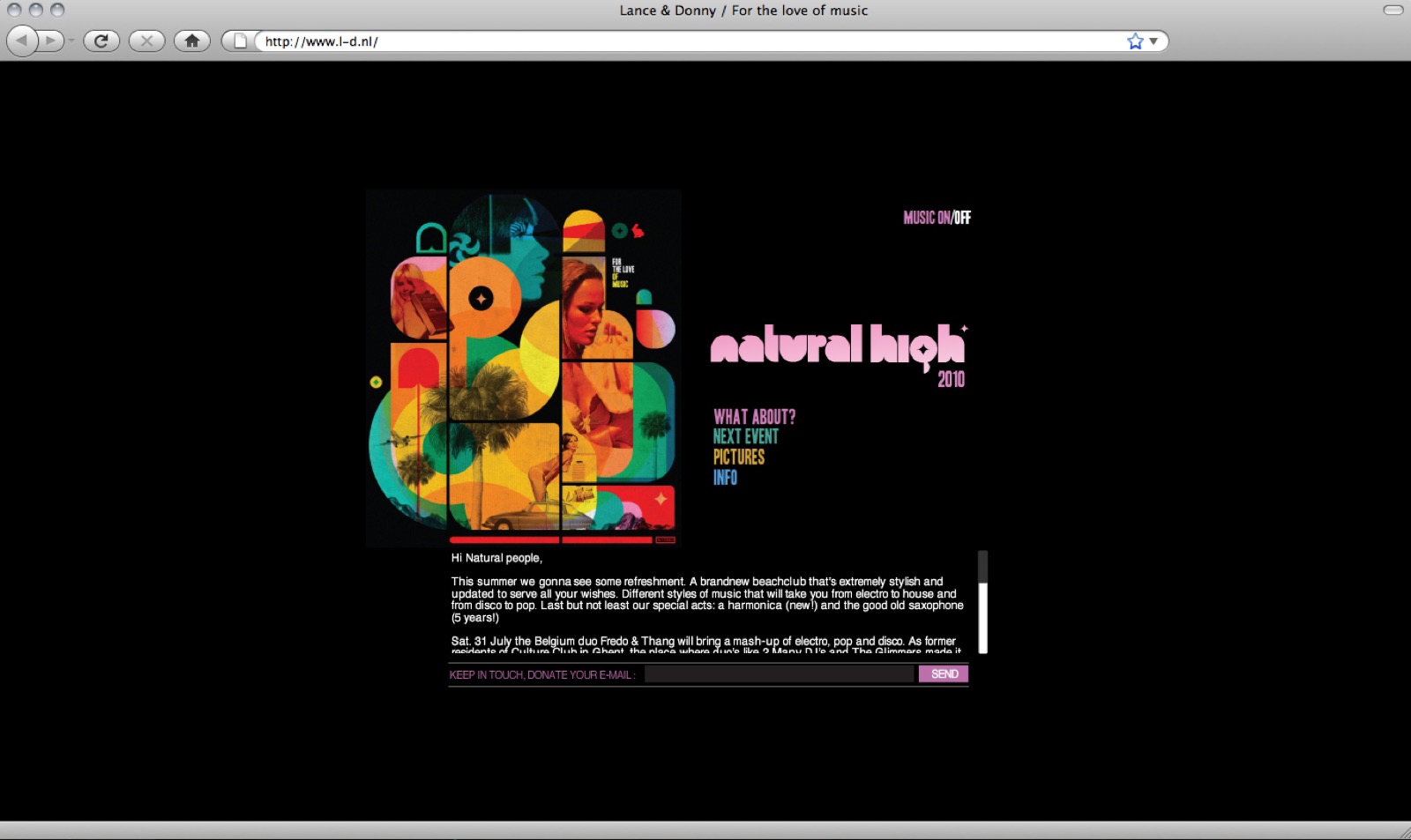Stop loading with the X button
This screenshot has width=1411, height=840.
pos(146,41)
